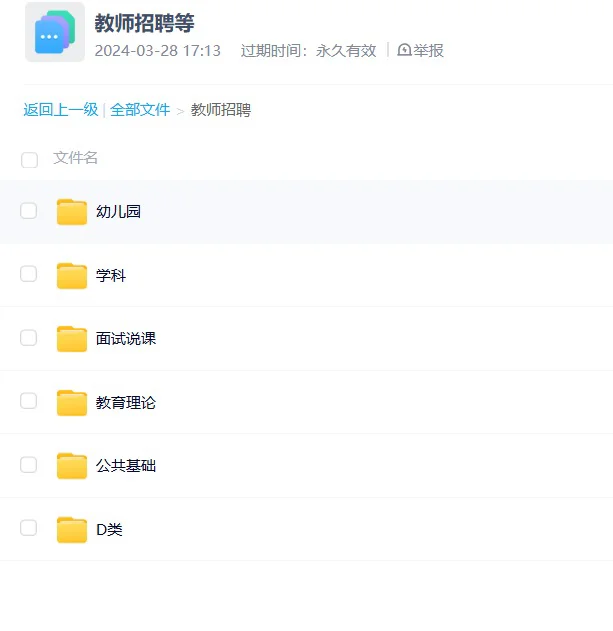Viewport: 613px width, 631px height.
Task: Check the D类 row checkbox
Action: [x=29, y=528]
